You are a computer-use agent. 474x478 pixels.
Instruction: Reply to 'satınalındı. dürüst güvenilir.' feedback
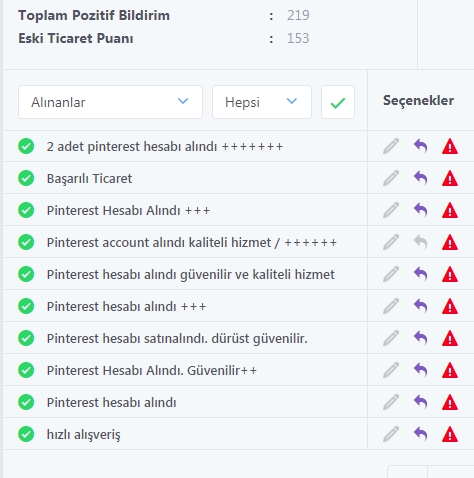pos(421,338)
